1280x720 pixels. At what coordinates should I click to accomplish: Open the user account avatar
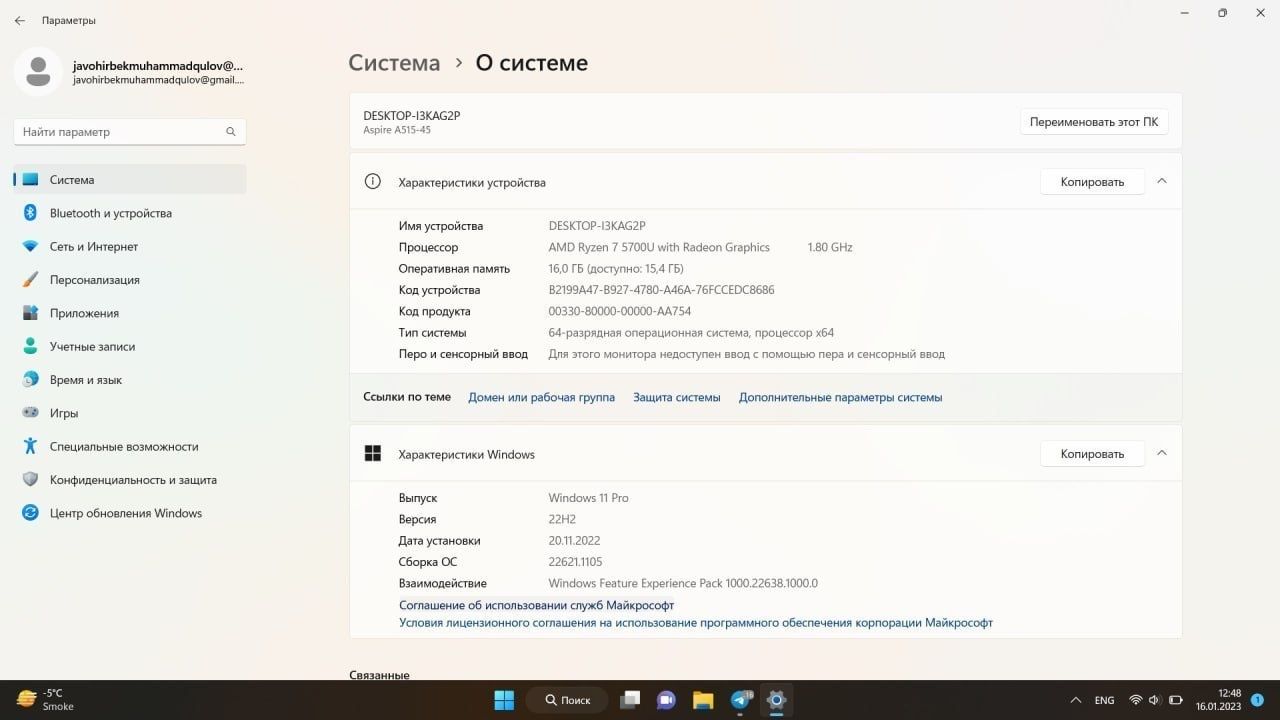coord(38,72)
